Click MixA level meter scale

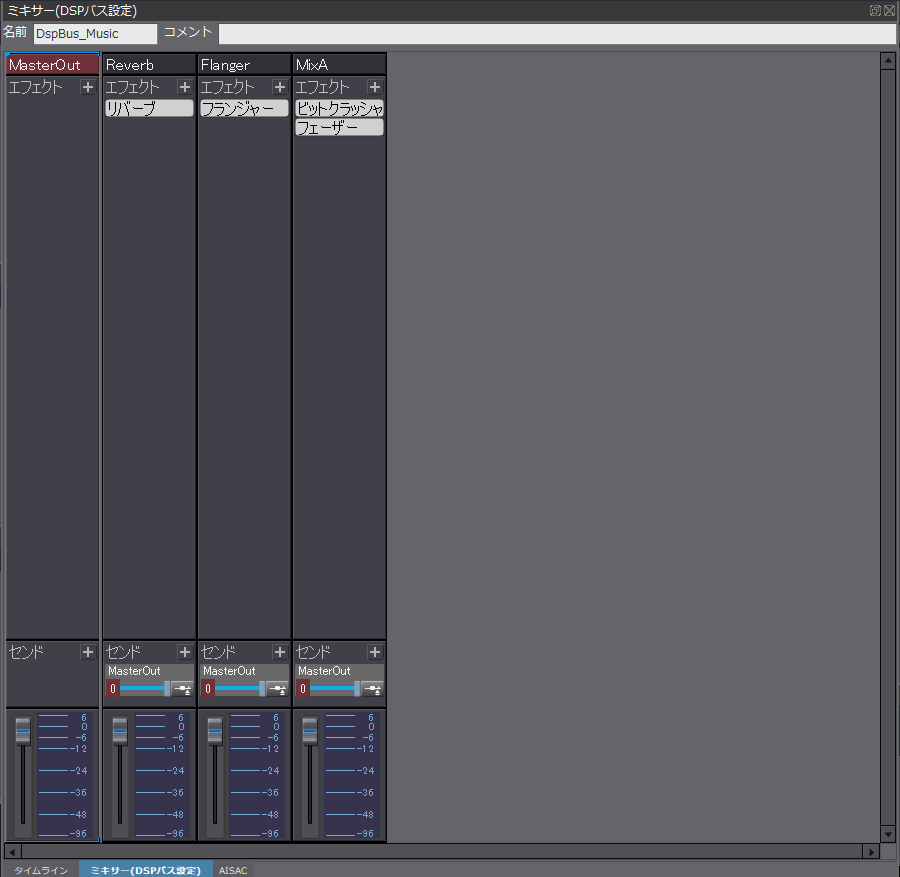click(350, 775)
